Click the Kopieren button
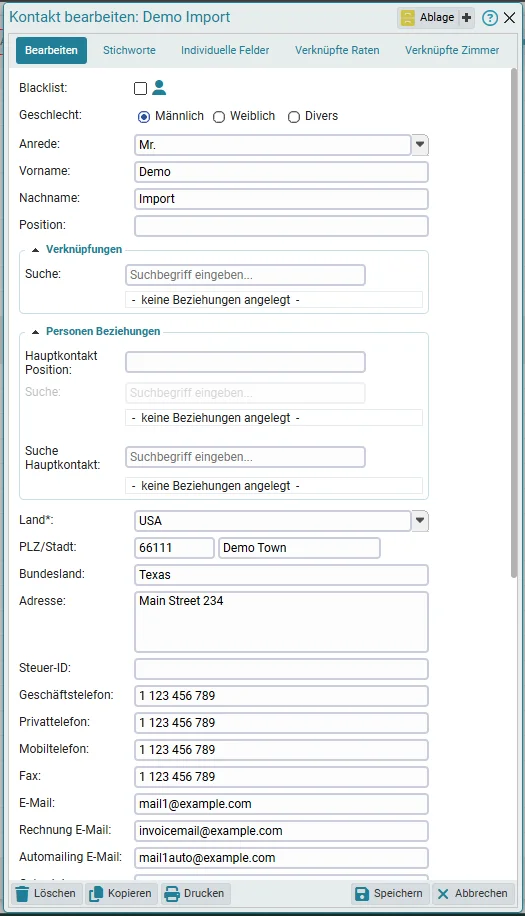The height and width of the screenshot is (916, 525). (121, 893)
